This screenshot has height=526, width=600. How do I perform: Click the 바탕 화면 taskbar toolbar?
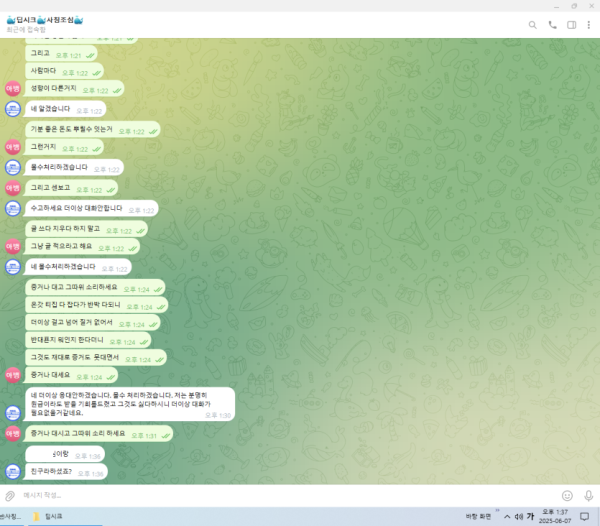[x=478, y=516]
